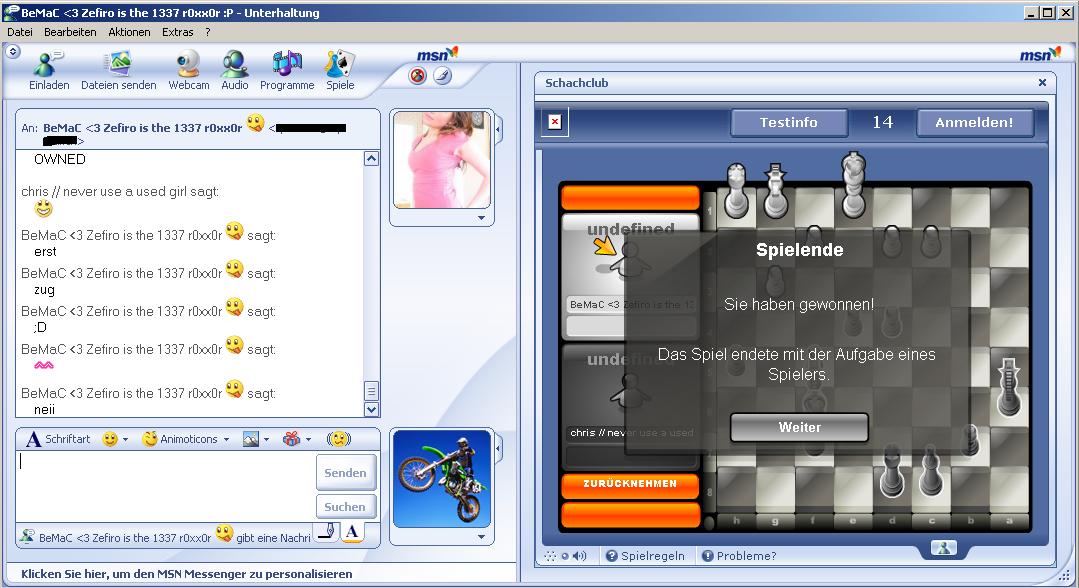Viewport: 1079px width, 588px height.
Task: Click the red X icon in chess header
Action: tap(555, 123)
